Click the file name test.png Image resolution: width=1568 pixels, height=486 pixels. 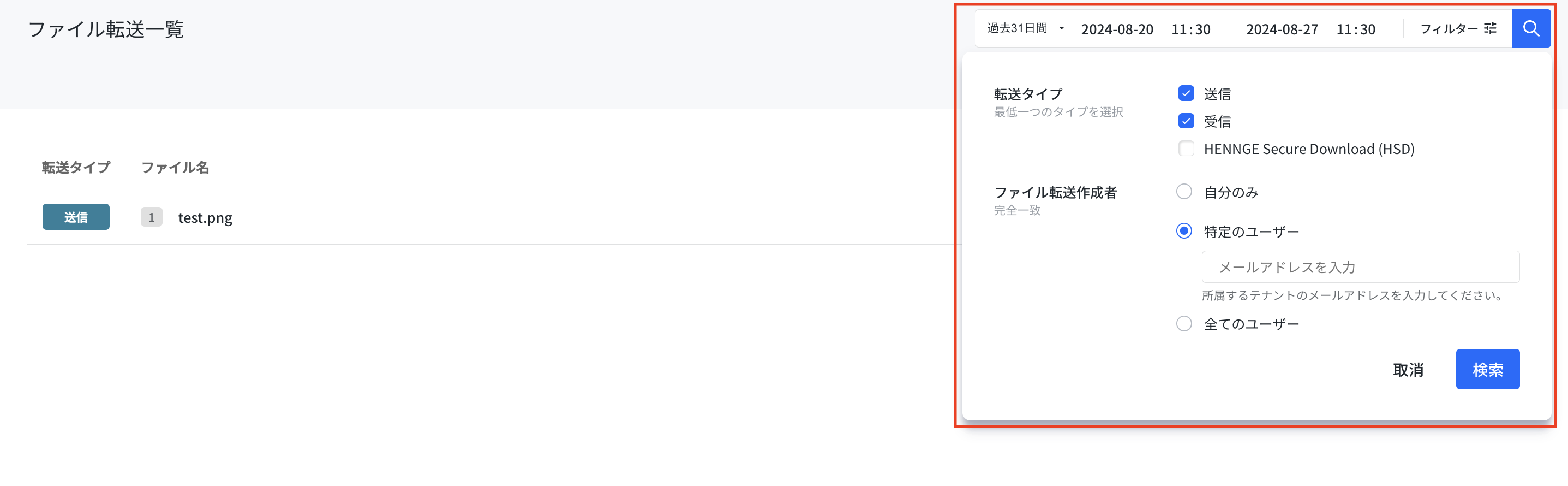pyautogui.click(x=205, y=217)
